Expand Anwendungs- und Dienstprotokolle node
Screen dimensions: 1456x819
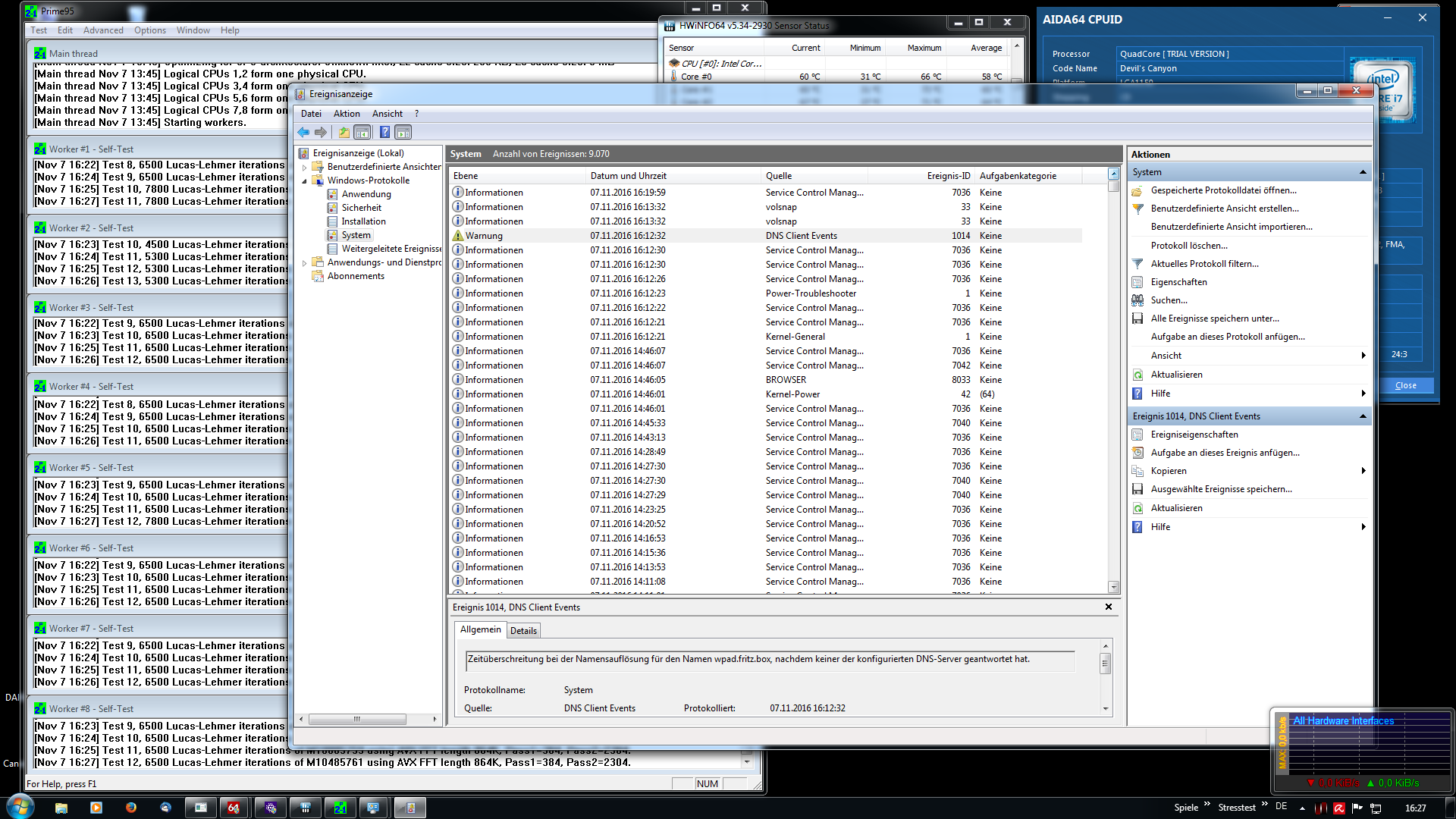tap(305, 263)
